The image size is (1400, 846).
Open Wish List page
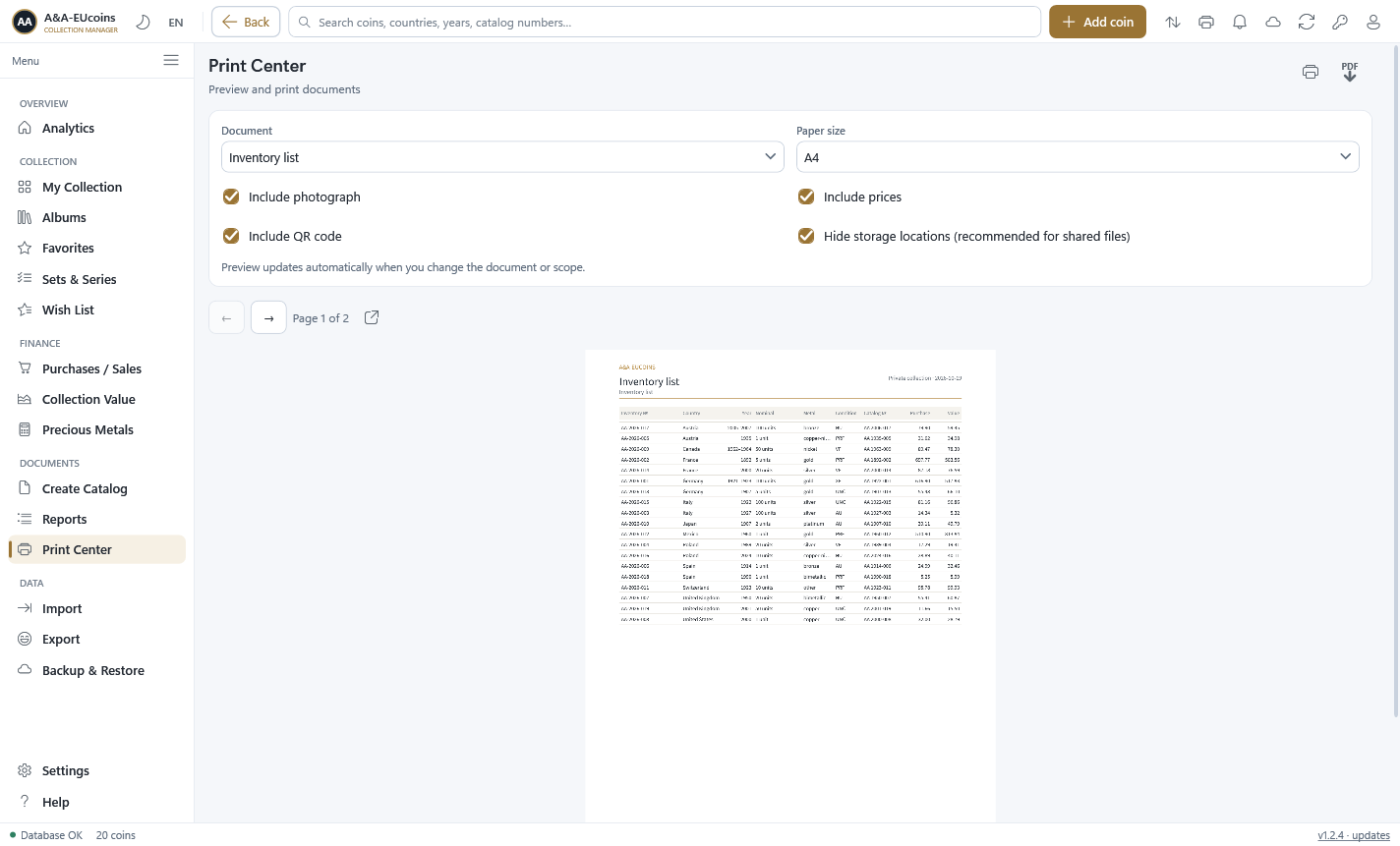[96, 310]
